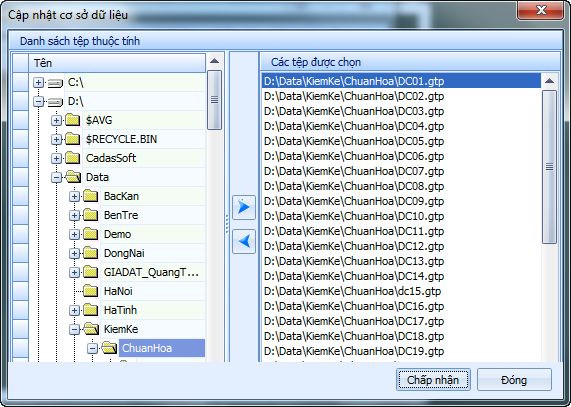Click the CadasSoft folder icon

(72, 158)
